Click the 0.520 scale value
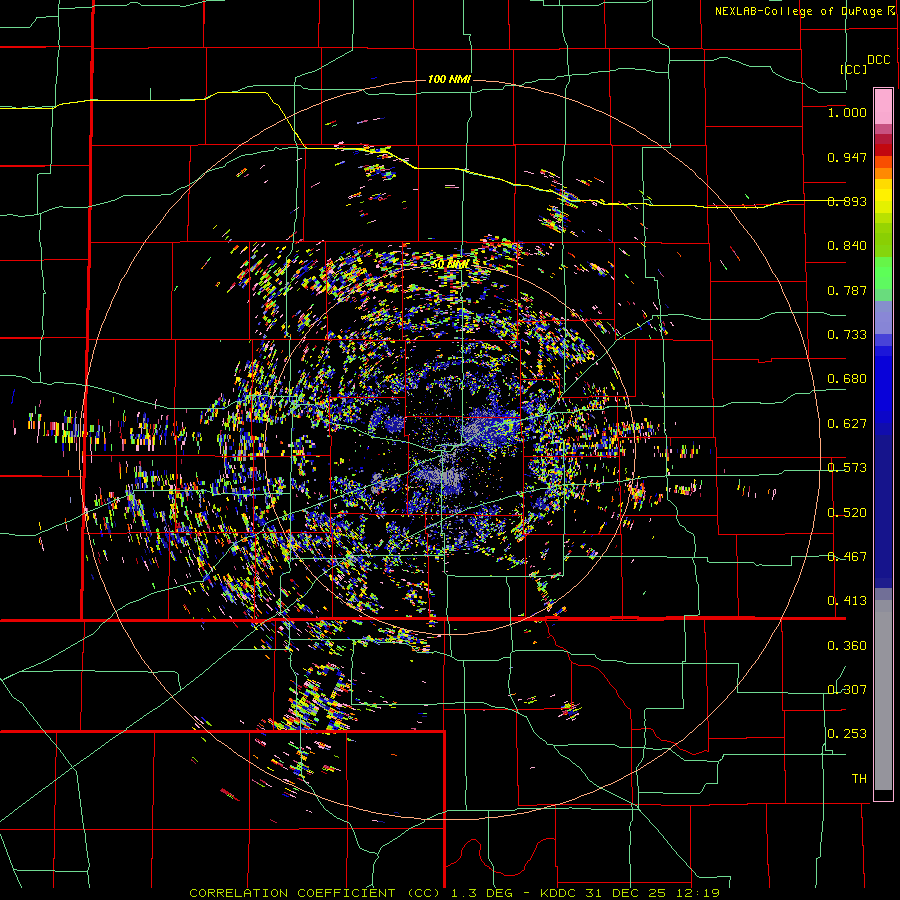Viewport: 900px width, 900px height. tap(847, 513)
